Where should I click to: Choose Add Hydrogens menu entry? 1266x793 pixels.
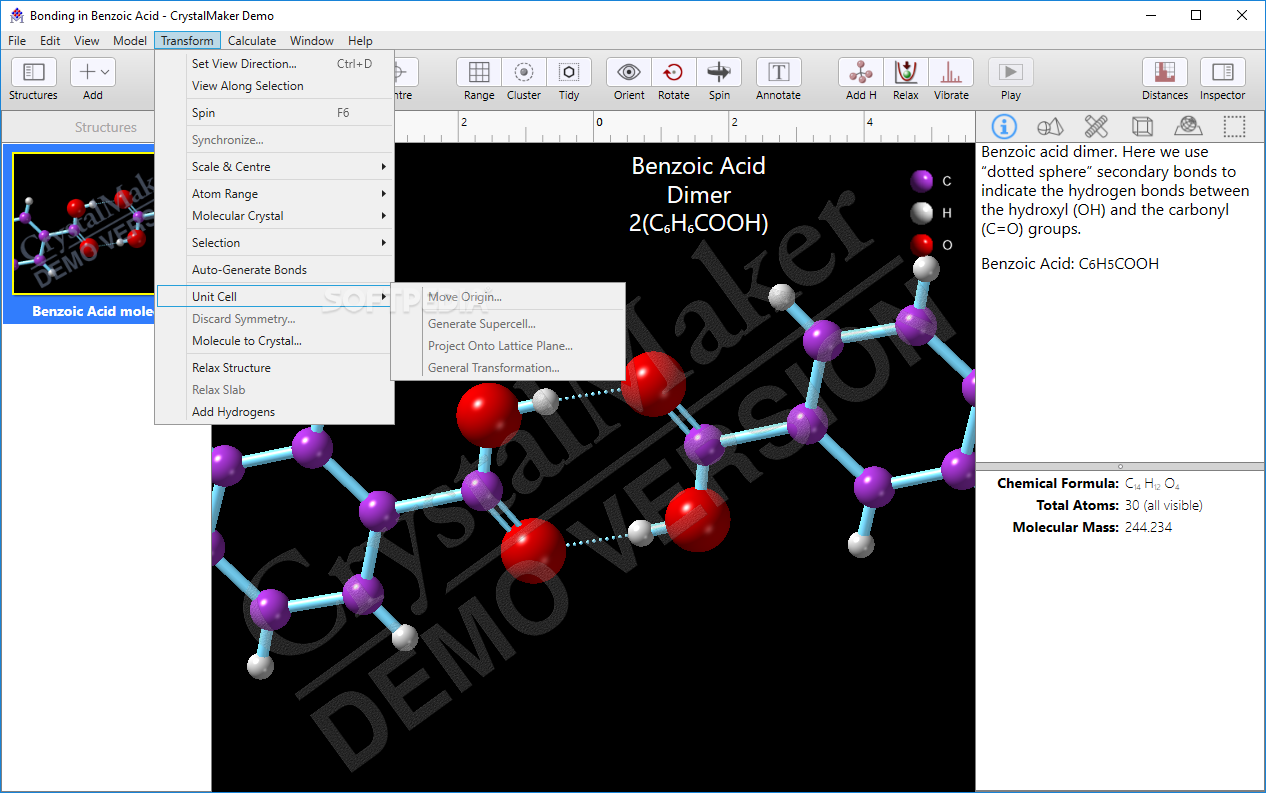275,412
